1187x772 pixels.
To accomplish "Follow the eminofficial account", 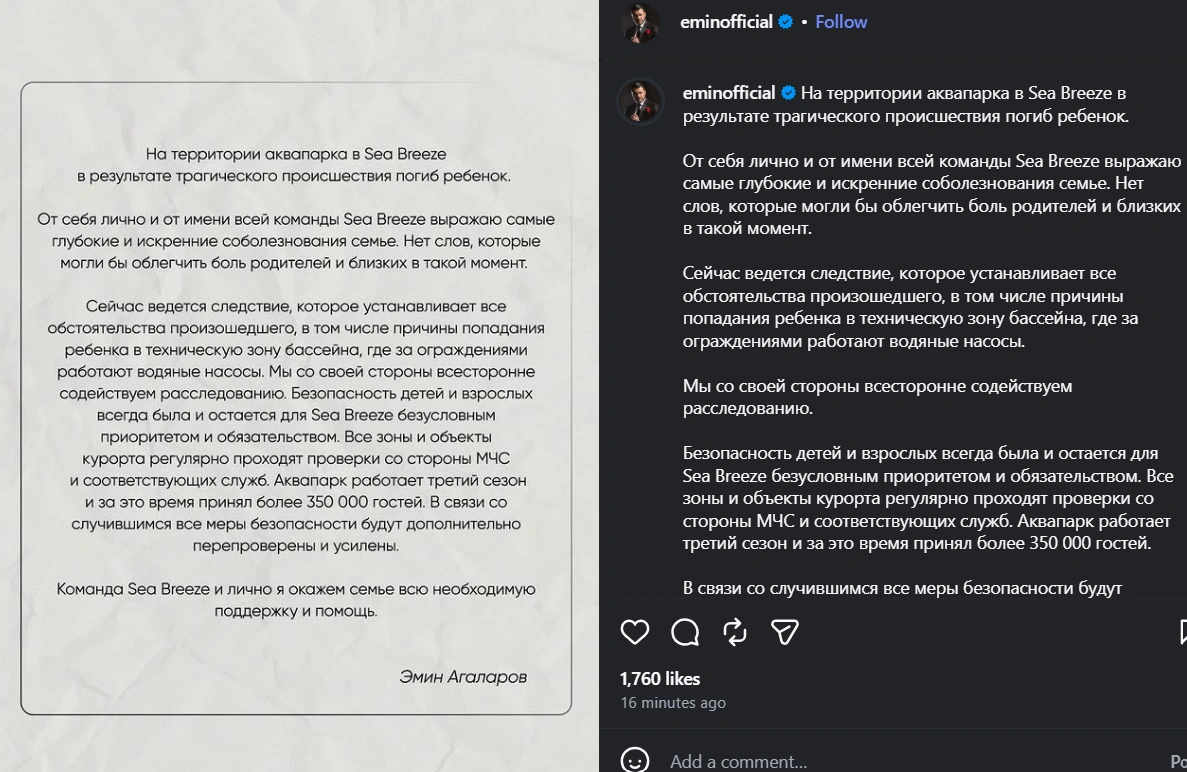I will coord(841,22).
